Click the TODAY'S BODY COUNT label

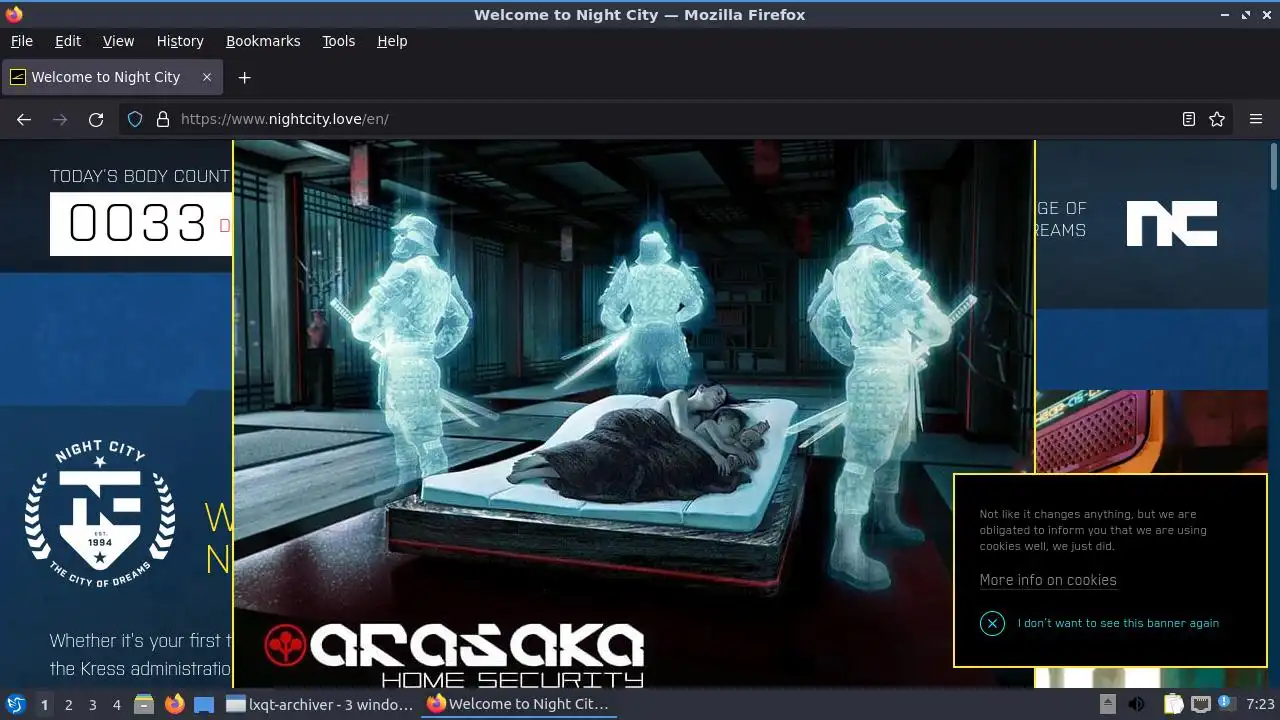tap(140, 176)
